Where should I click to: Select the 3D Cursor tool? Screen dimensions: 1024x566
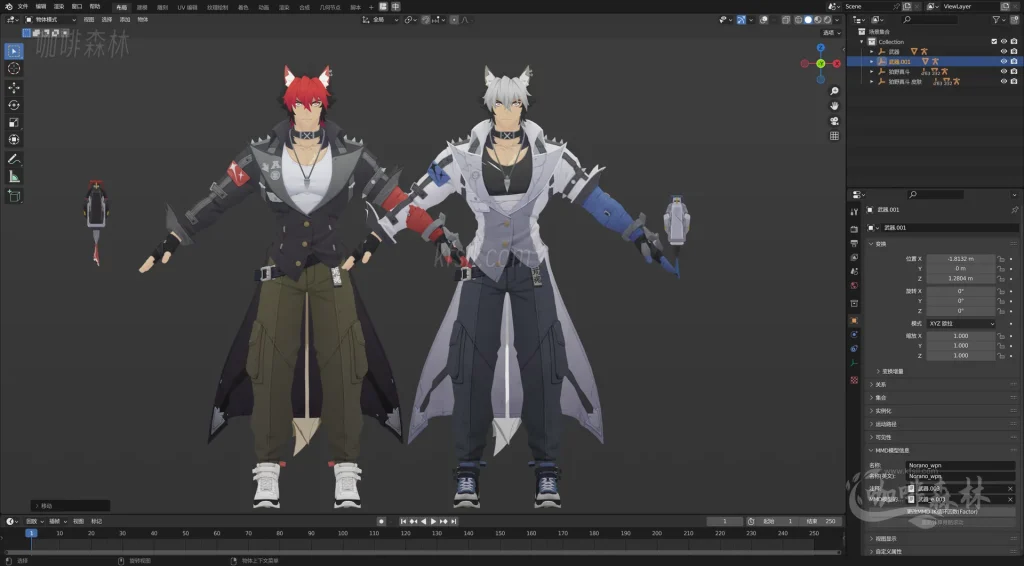(14, 69)
